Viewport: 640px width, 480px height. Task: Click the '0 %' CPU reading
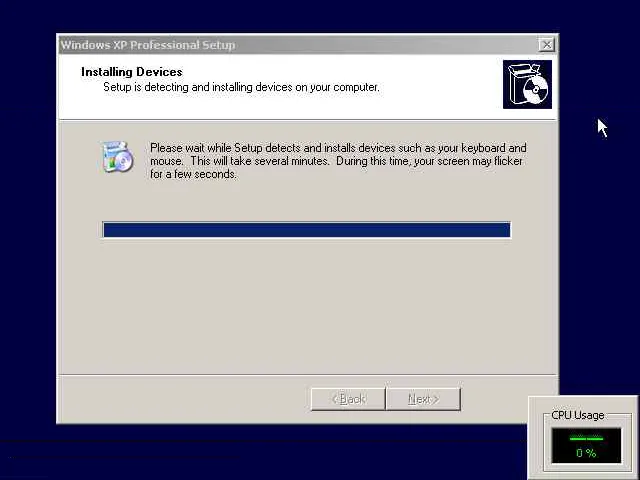pyautogui.click(x=586, y=453)
